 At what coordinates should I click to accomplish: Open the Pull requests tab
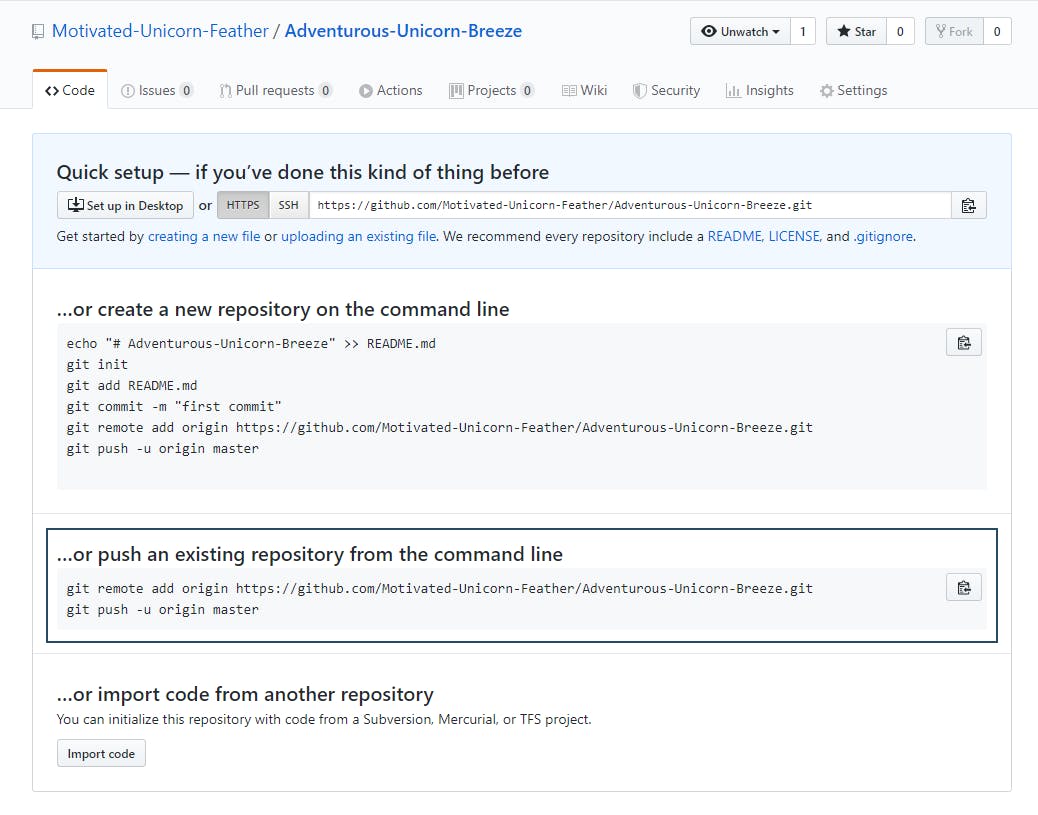(275, 90)
